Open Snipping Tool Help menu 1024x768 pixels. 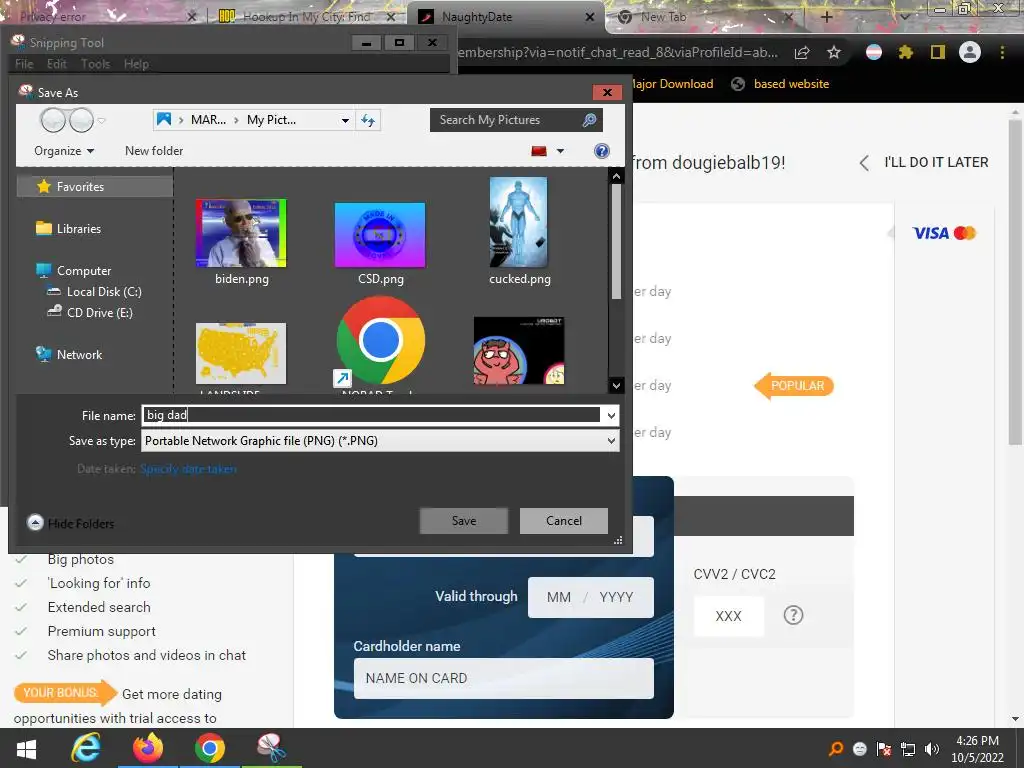click(x=136, y=64)
